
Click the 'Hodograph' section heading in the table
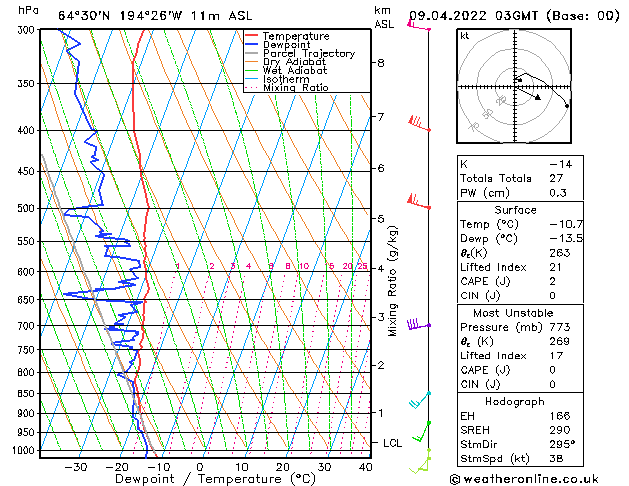[x=515, y=402]
